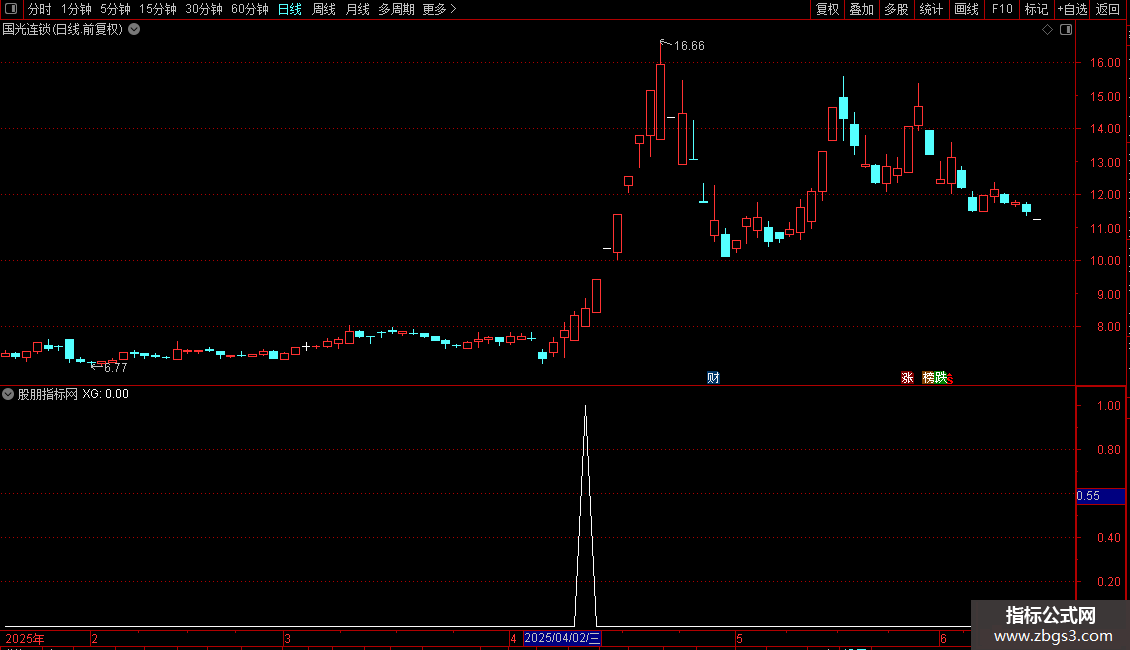The height and width of the screenshot is (650, 1130).
Task: Click the 2025/04/02 date cursor label
Action: [x=562, y=638]
